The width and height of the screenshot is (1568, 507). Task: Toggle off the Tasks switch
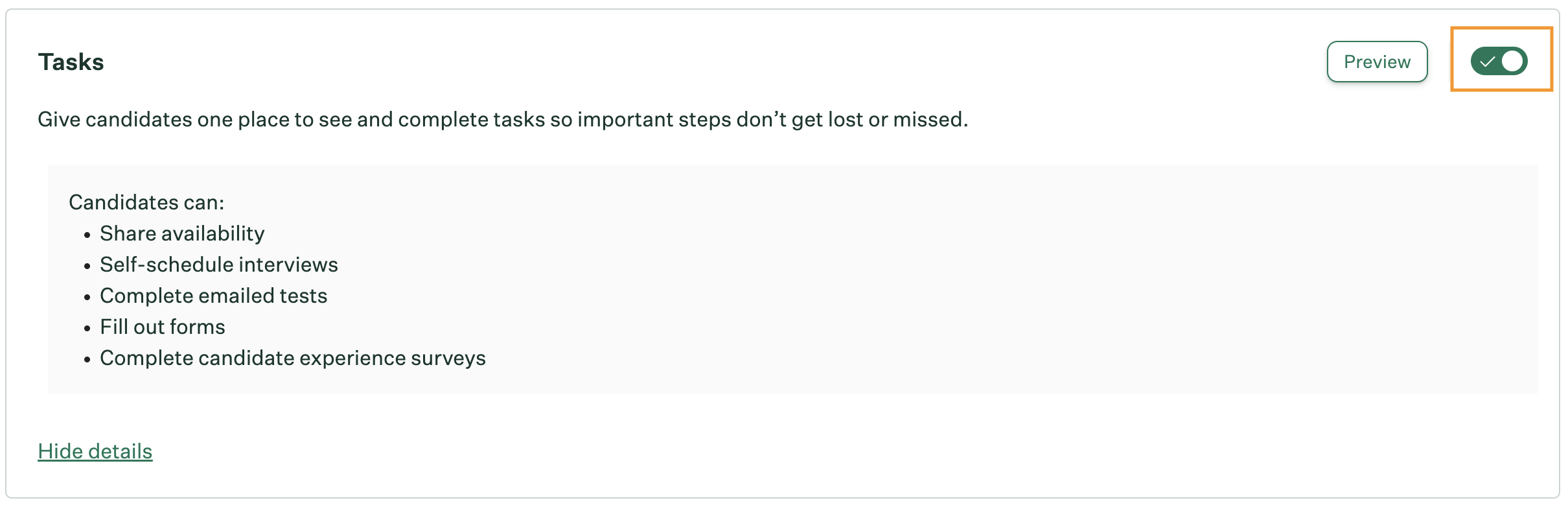pos(1499,62)
